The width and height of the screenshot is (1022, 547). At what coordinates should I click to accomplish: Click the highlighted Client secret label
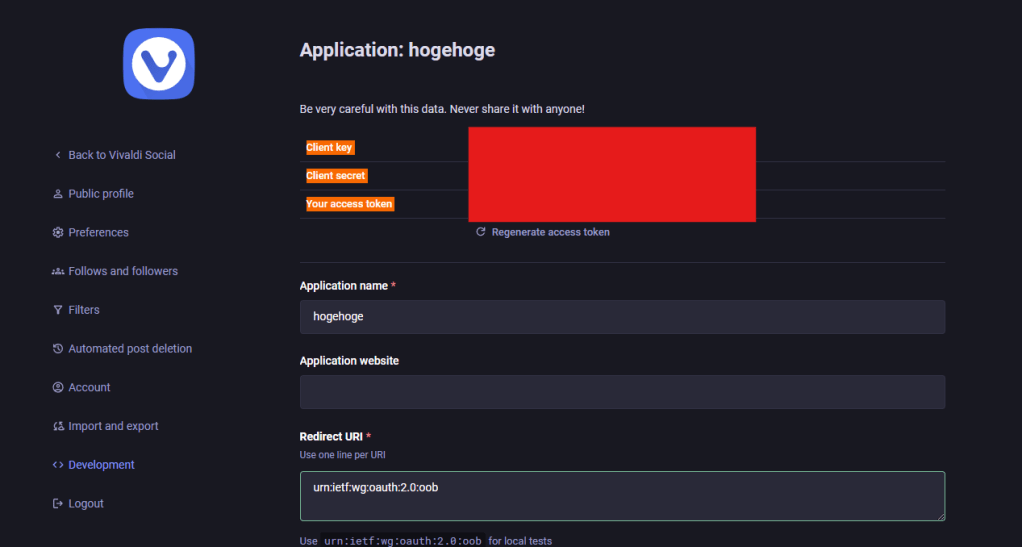click(x=336, y=176)
